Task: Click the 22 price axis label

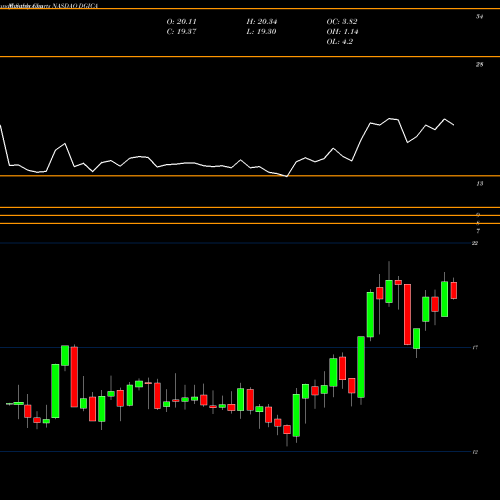Action: click(x=475, y=243)
